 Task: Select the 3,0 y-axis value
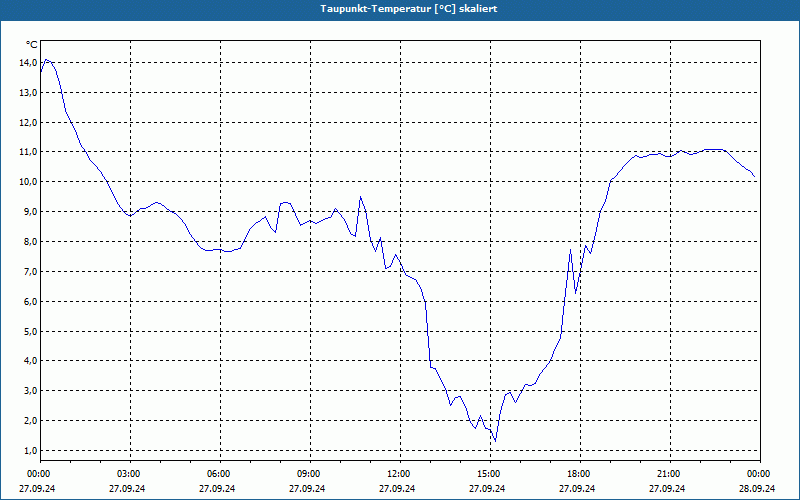coord(30,390)
